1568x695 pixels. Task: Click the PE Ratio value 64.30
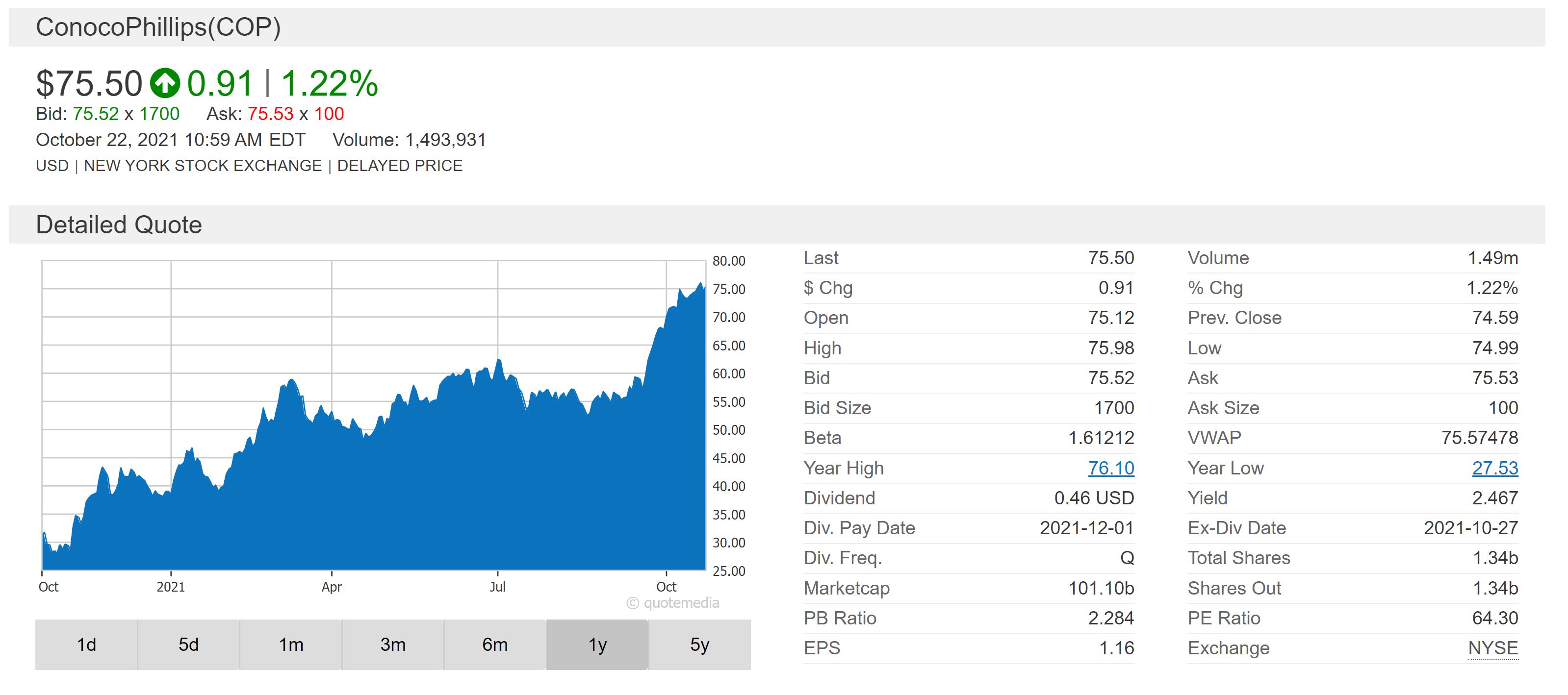coord(1495,618)
